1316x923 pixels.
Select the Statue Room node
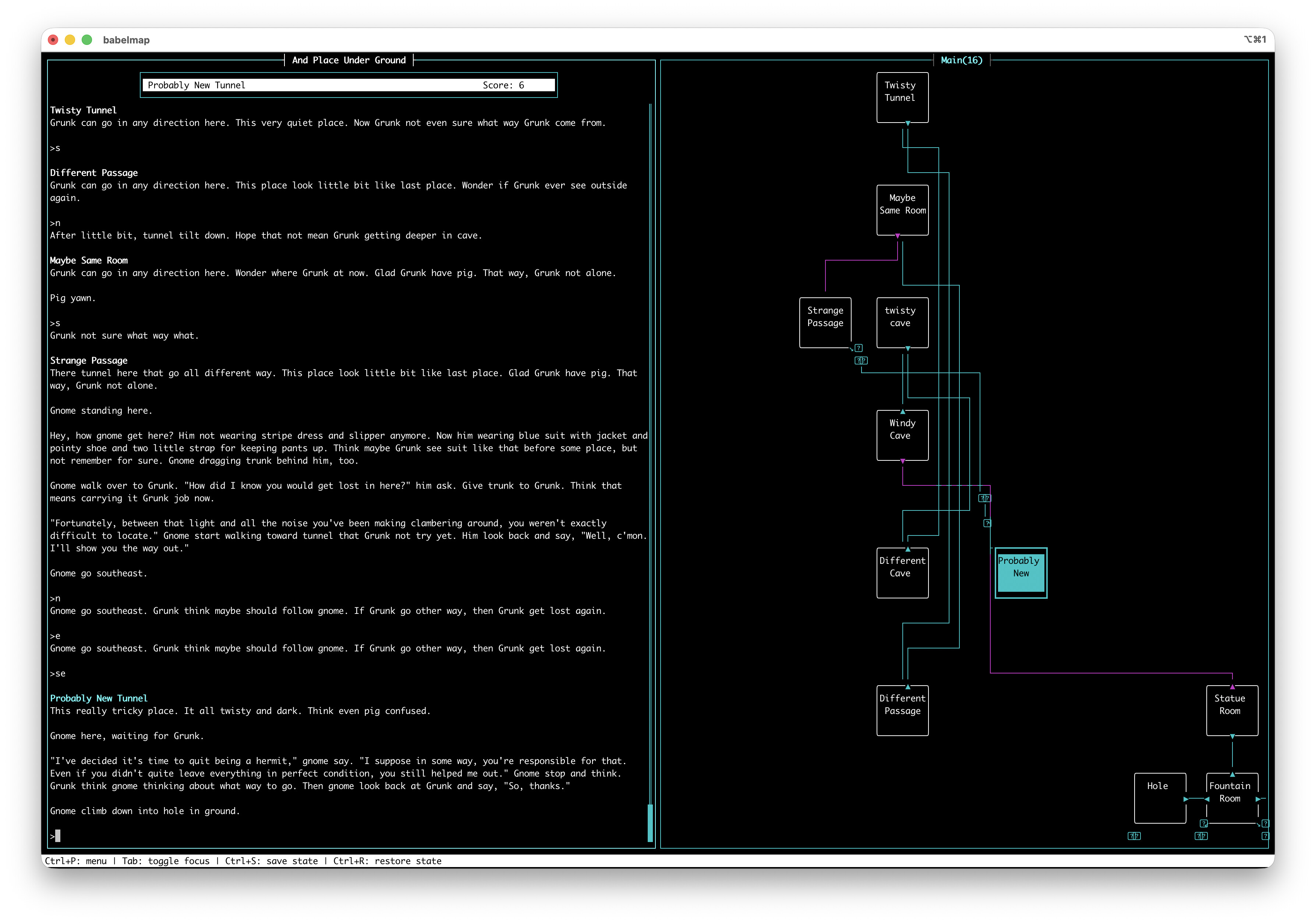pyautogui.click(x=1232, y=710)
